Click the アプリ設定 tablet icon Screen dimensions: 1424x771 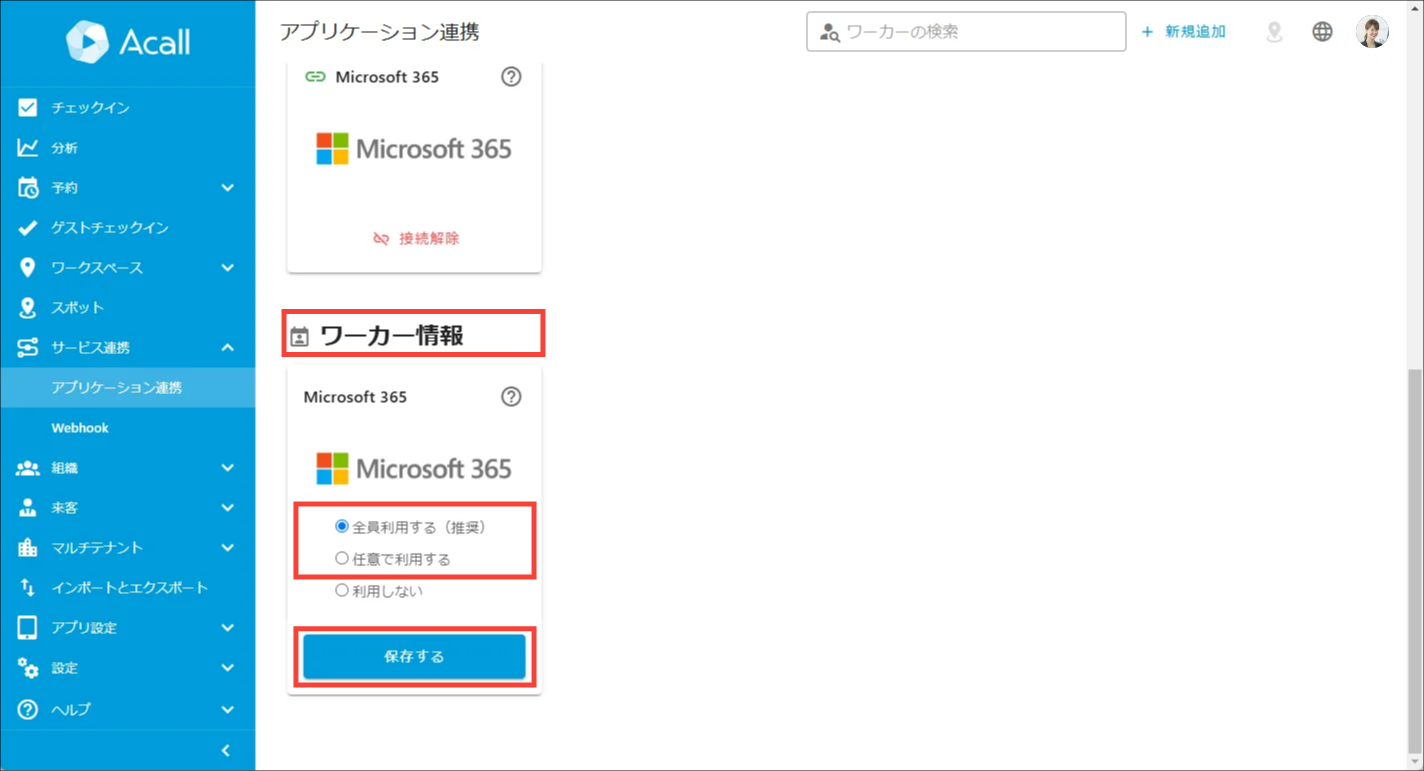tap(28, 627)
